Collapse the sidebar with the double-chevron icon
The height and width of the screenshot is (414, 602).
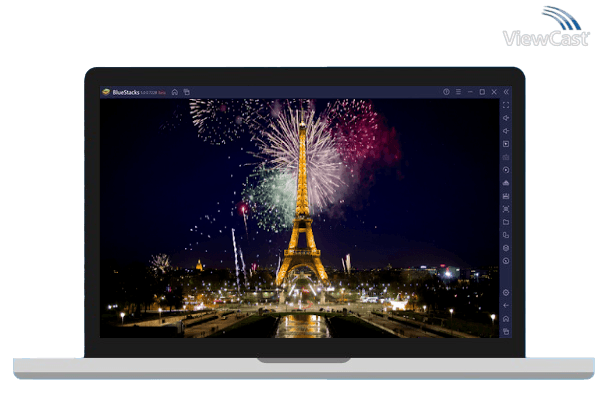coord(506,92)
